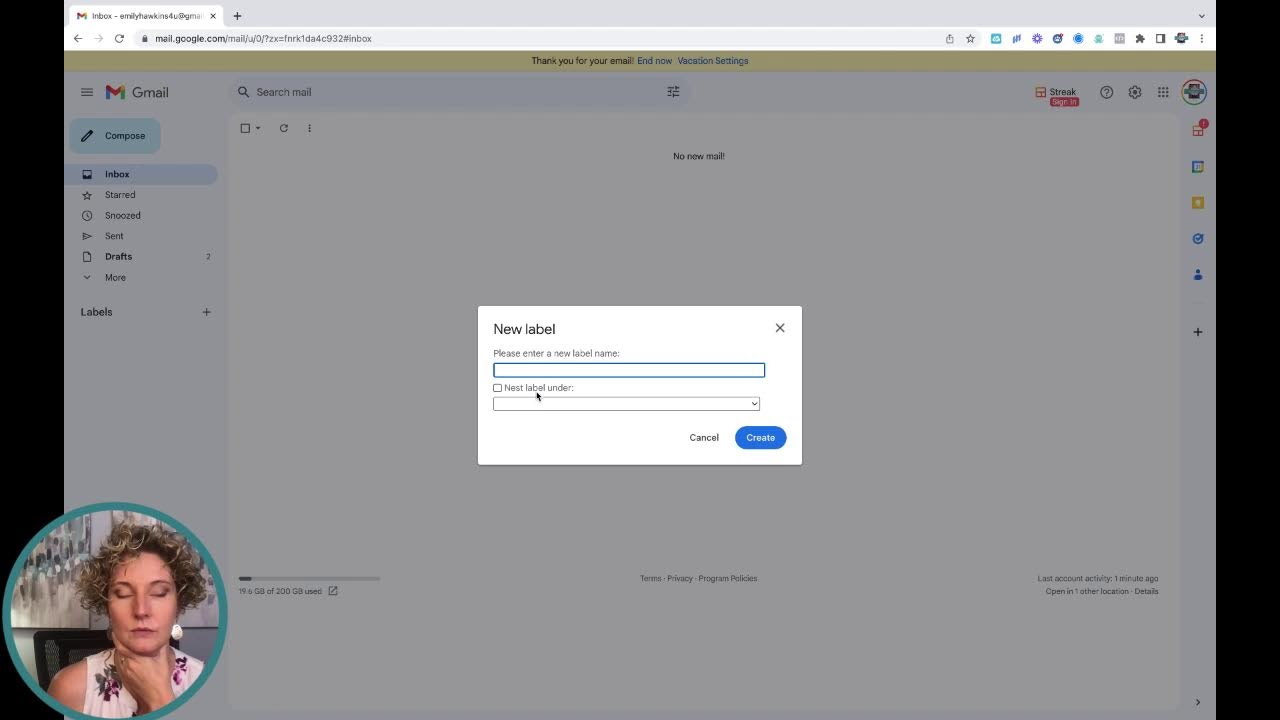The height and width of the screenshot is (720, 1280).
Task: Open the Google apps grid
Action: pyautogui.click(x=1163, y=92)
